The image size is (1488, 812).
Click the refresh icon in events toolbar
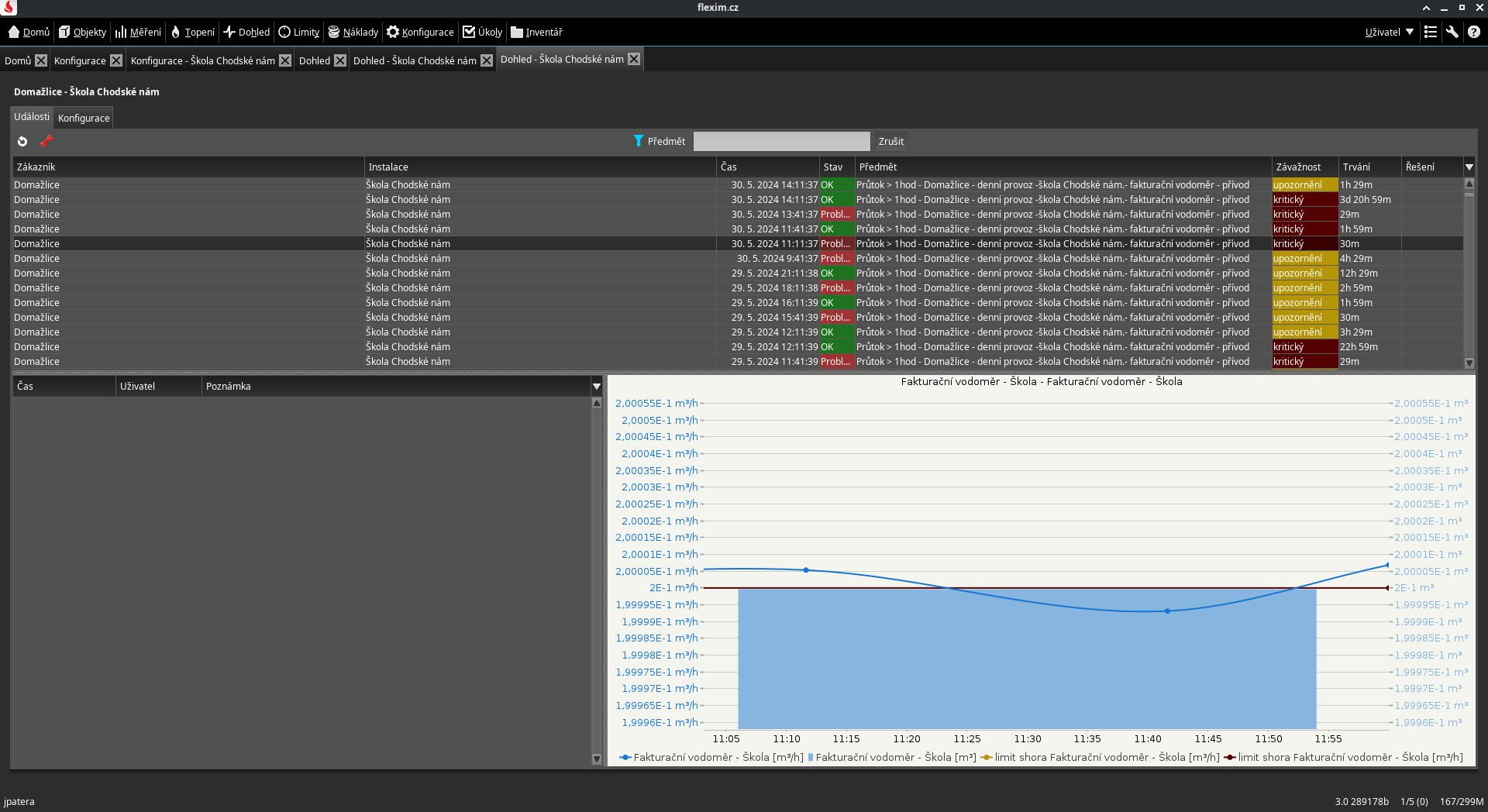tap(22, 141)
